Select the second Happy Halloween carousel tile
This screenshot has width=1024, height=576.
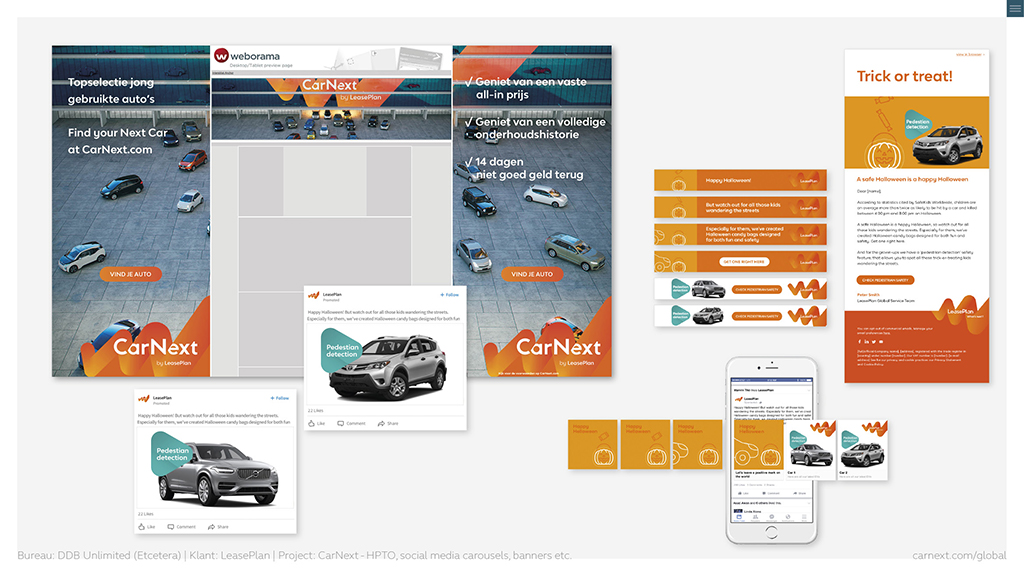click(645, 444)
